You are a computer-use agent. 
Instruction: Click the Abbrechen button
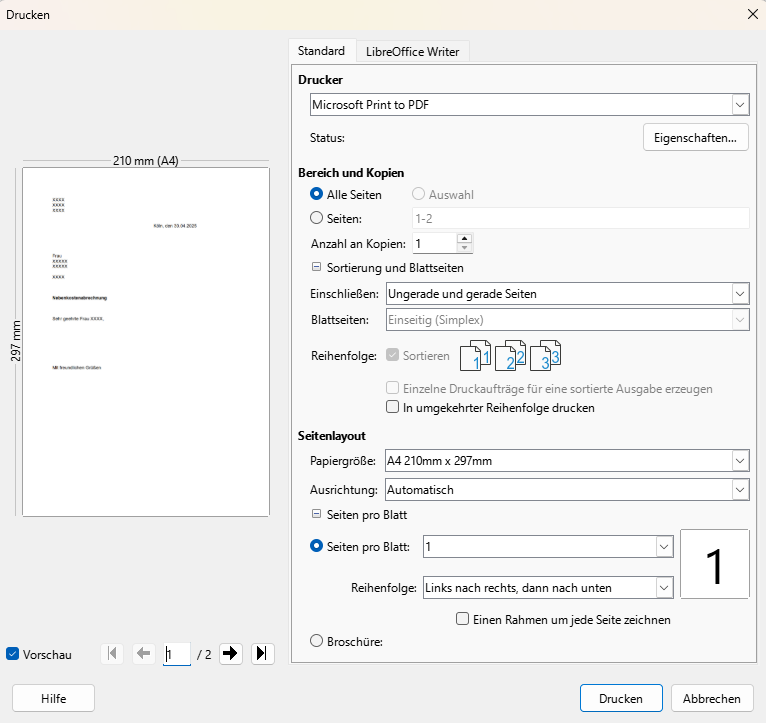(x=712, y=699)
